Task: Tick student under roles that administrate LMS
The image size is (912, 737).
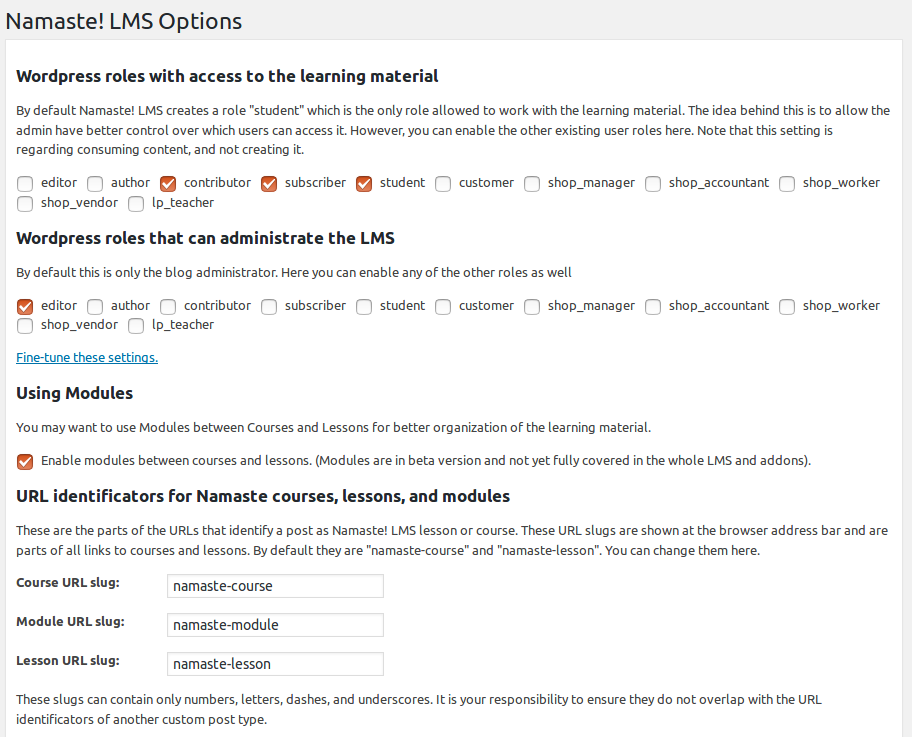Action: pos(364,307)
